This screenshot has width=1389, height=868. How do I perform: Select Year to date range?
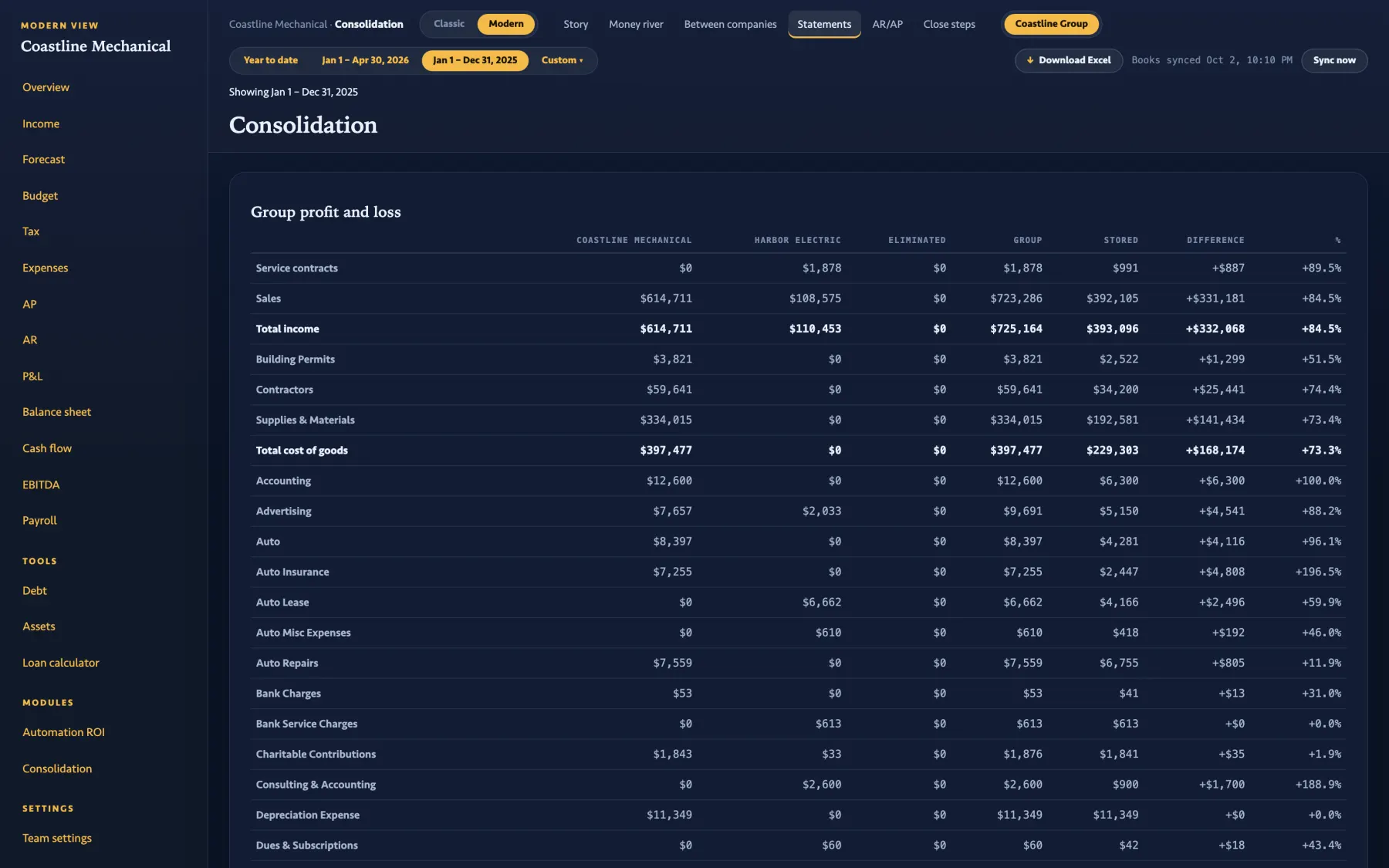271,60
